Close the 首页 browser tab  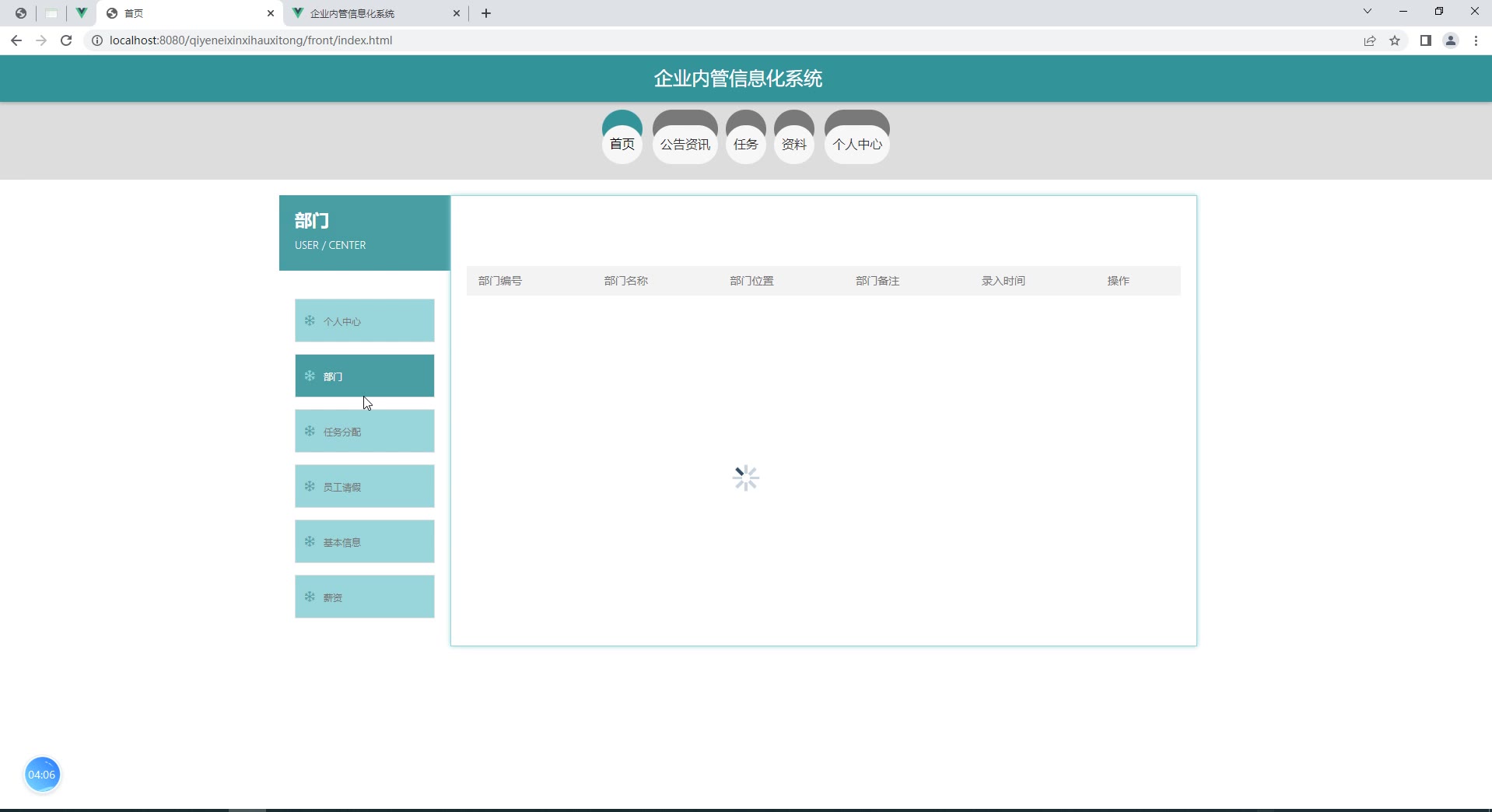pyautogui.click(x=271, y=13)
